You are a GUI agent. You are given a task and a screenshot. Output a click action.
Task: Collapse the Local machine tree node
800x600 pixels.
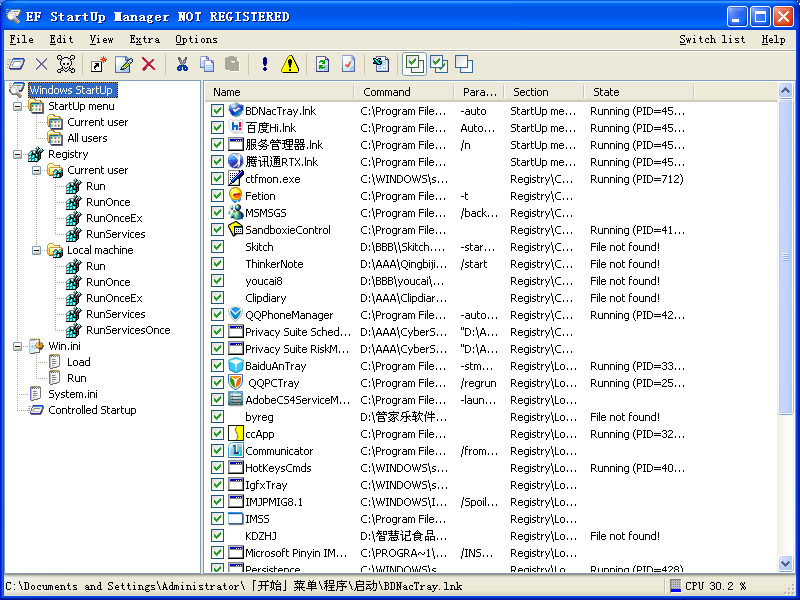coord(36,250)
